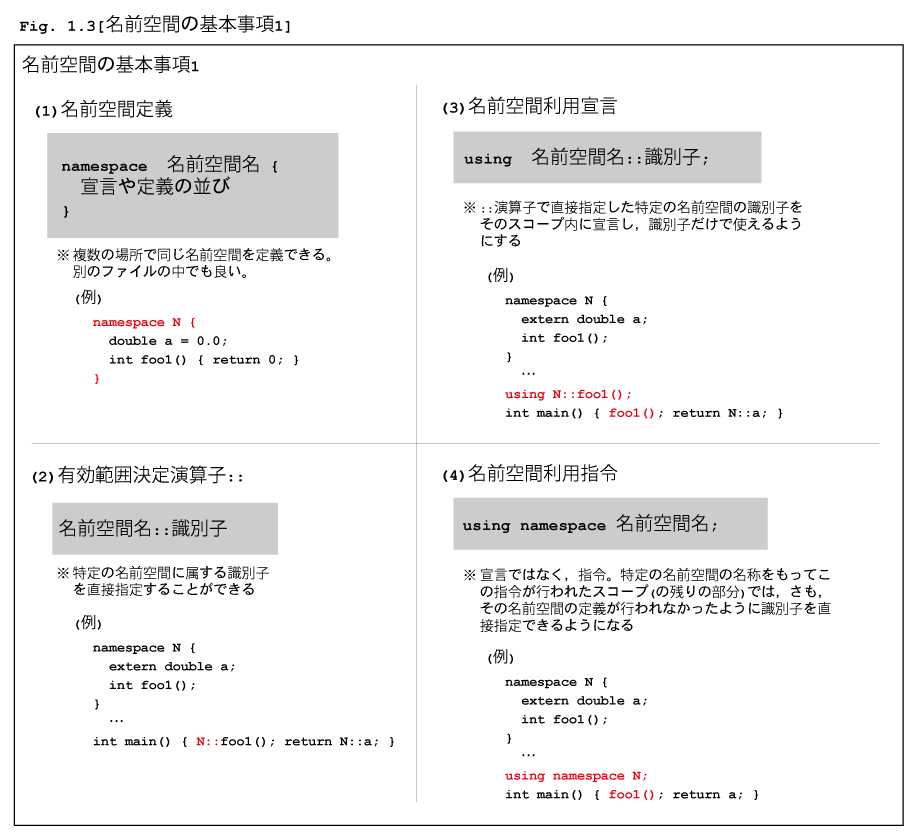Click the box title '名前空間の基本事項1'
The height and width of the screenshot is (836, 924).
pyautogui.click(x=110, y=65)
